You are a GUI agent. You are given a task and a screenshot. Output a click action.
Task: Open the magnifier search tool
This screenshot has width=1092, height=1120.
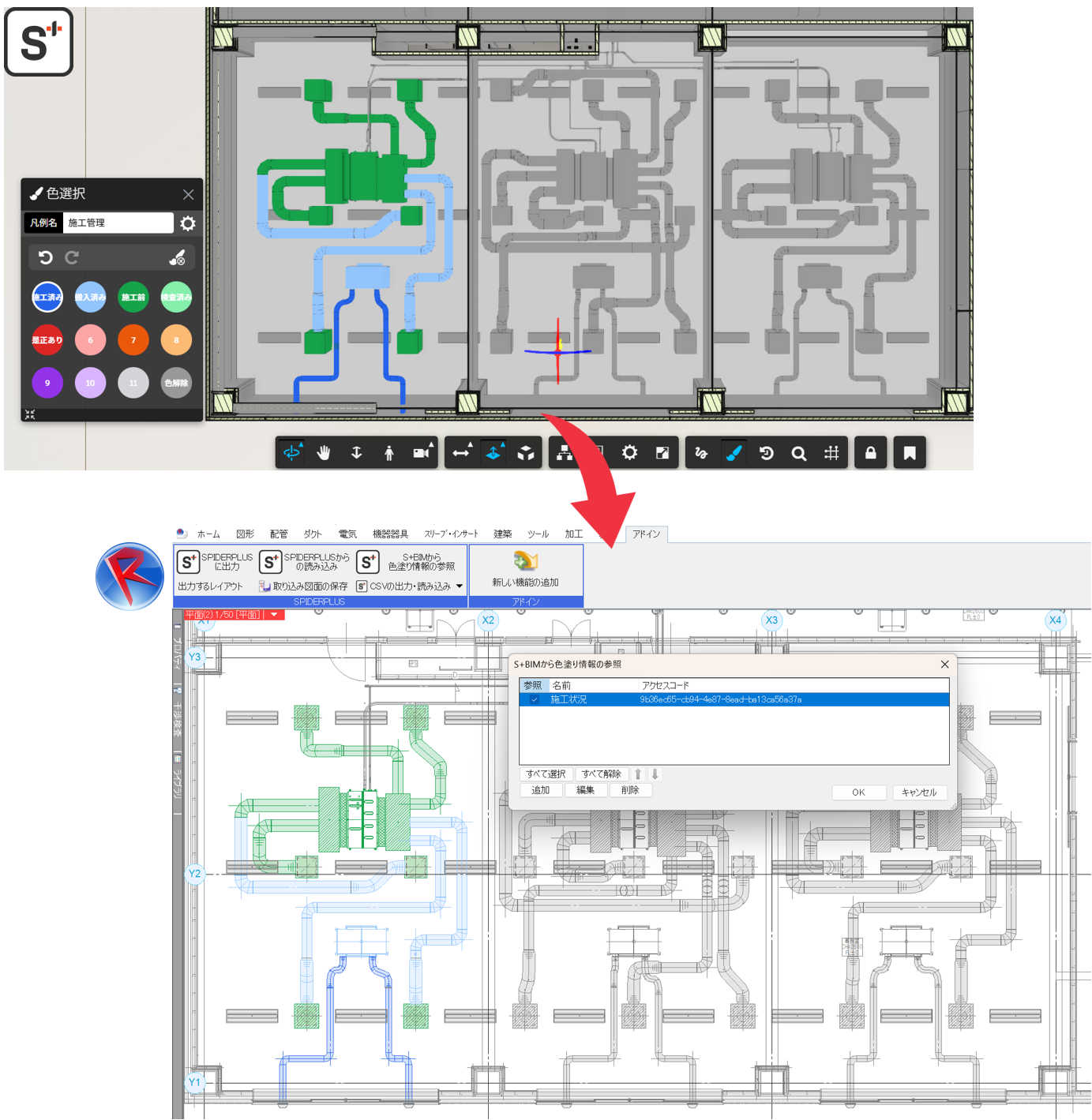(x=799, y=453)
